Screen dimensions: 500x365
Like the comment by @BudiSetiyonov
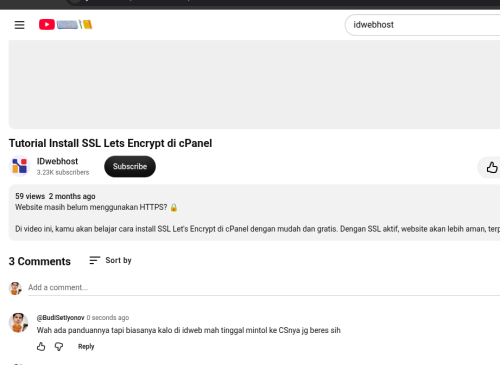(41, 347)
